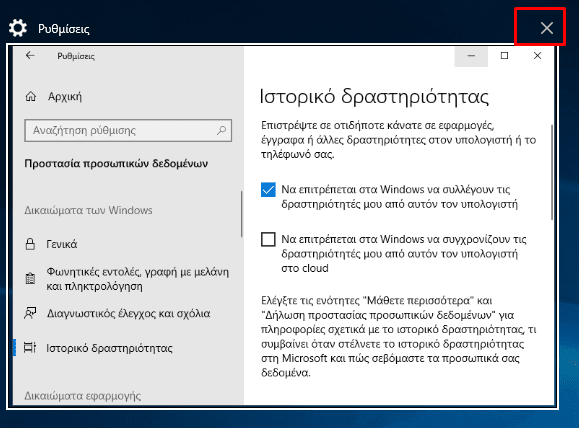The image size is (579, 428).
Task: Click the Ρυθμίσεις gear icon in overlay title
Action: 18,28
